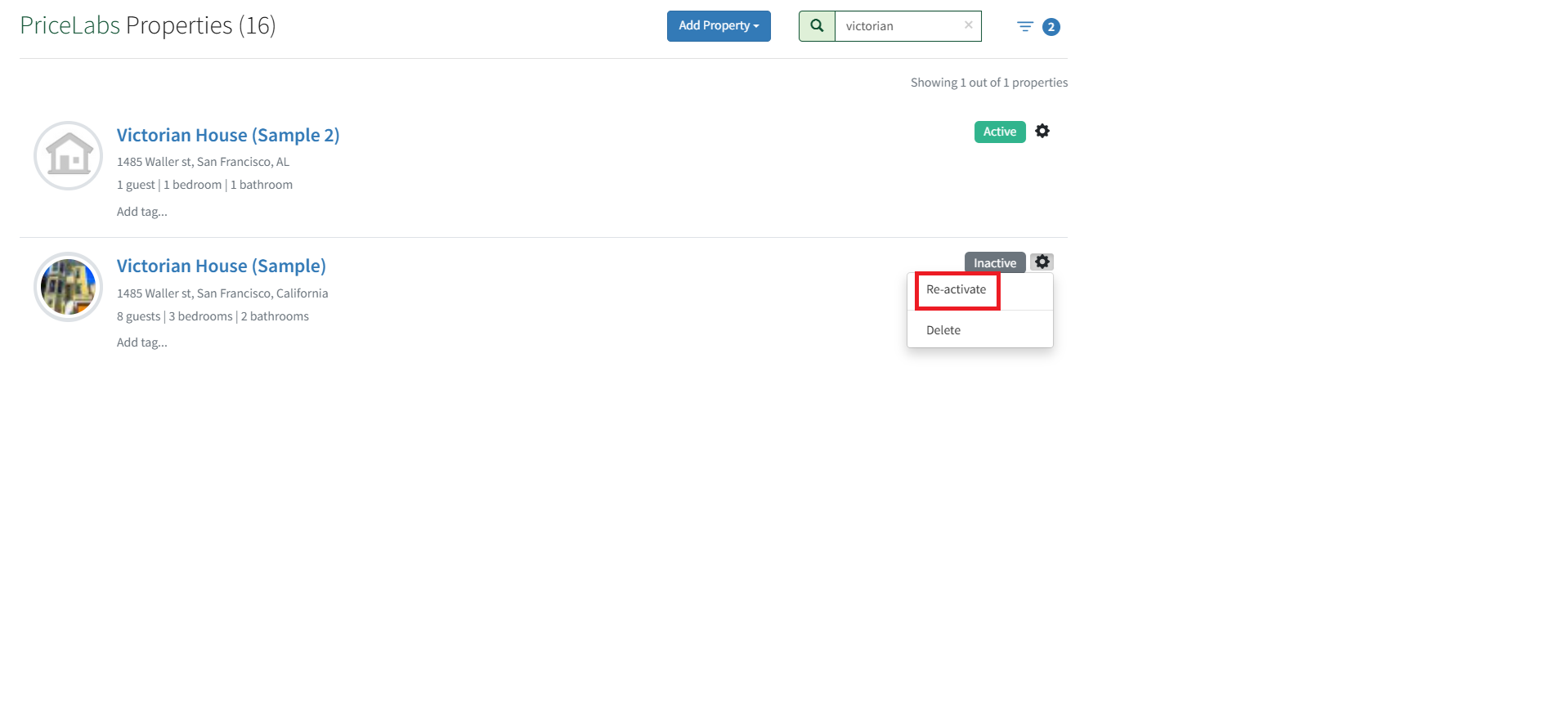Expand the Add Property dropdown

pos(719,26)
